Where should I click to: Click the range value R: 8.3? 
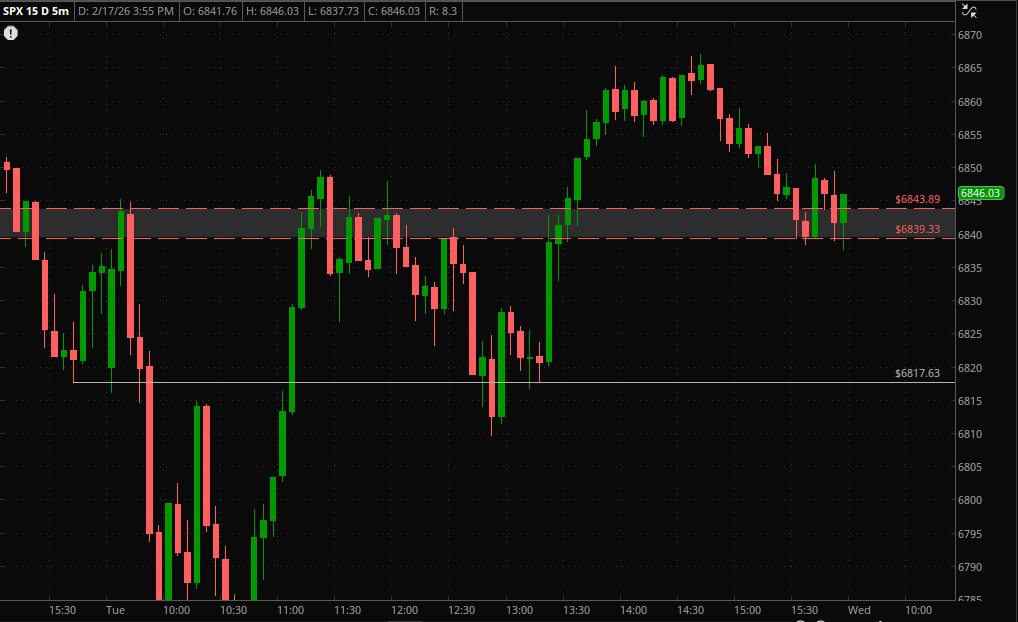(443, 11)
